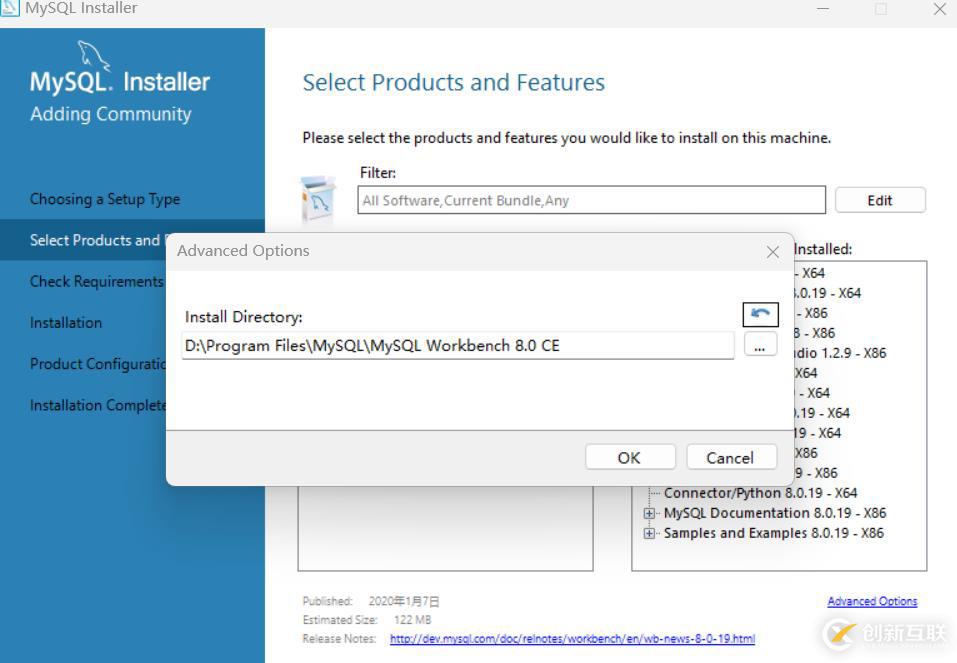Click the MySQL product filter icon
Viewport: 957px width, 663px height.
click(319, 198)
